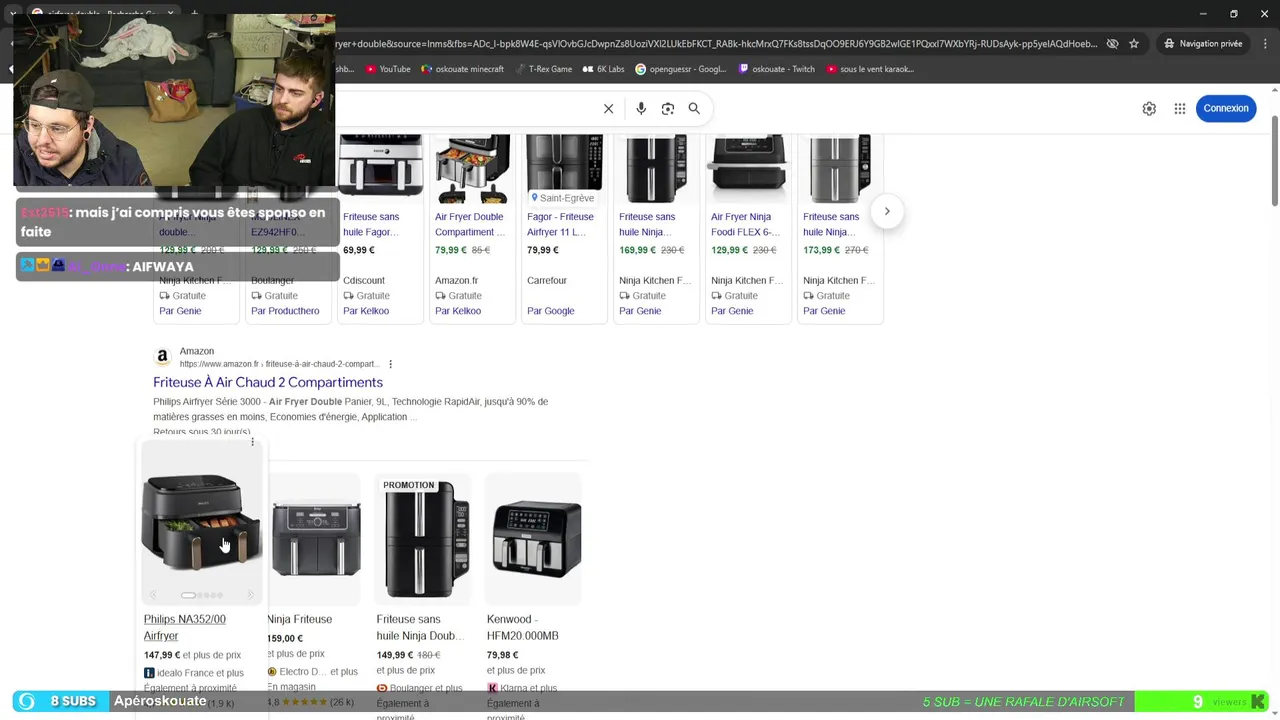1280x720 pixels.
Task: Click the browser address bar URL
Action: pos(715,44)
